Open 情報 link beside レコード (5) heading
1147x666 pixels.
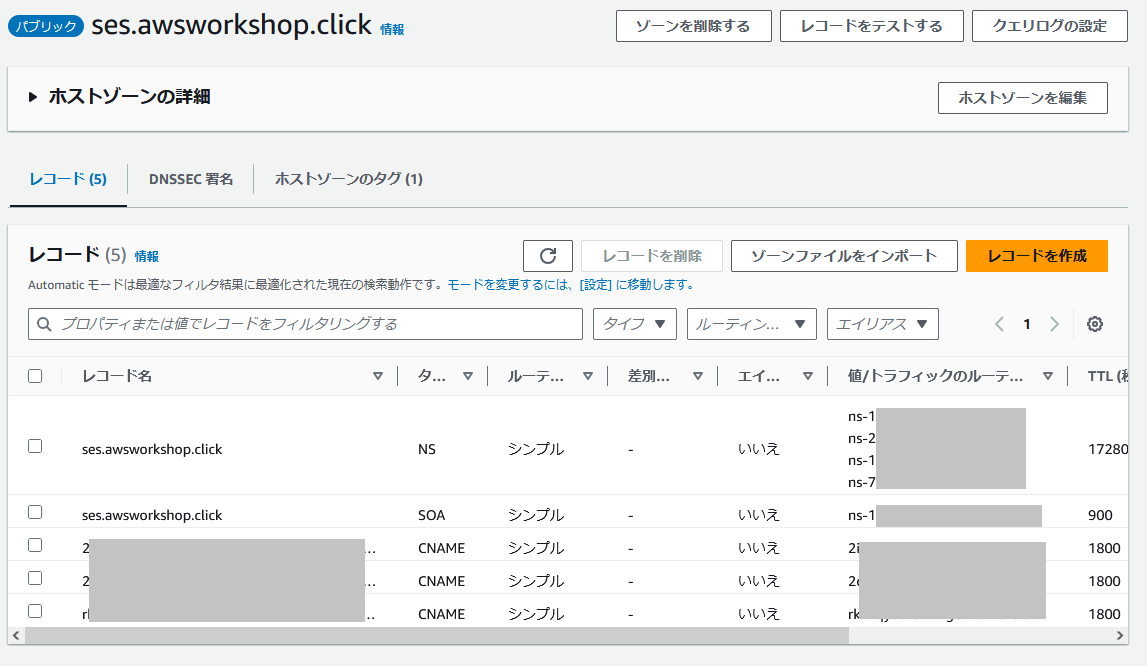[146, 256]
